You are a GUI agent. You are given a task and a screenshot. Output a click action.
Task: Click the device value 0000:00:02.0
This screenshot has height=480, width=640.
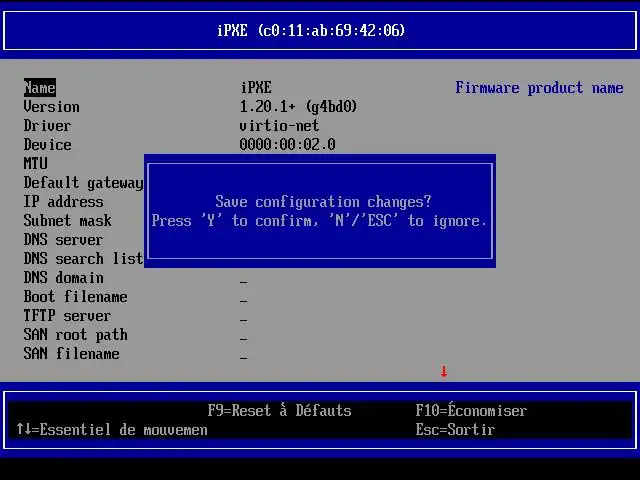[287, 145]
